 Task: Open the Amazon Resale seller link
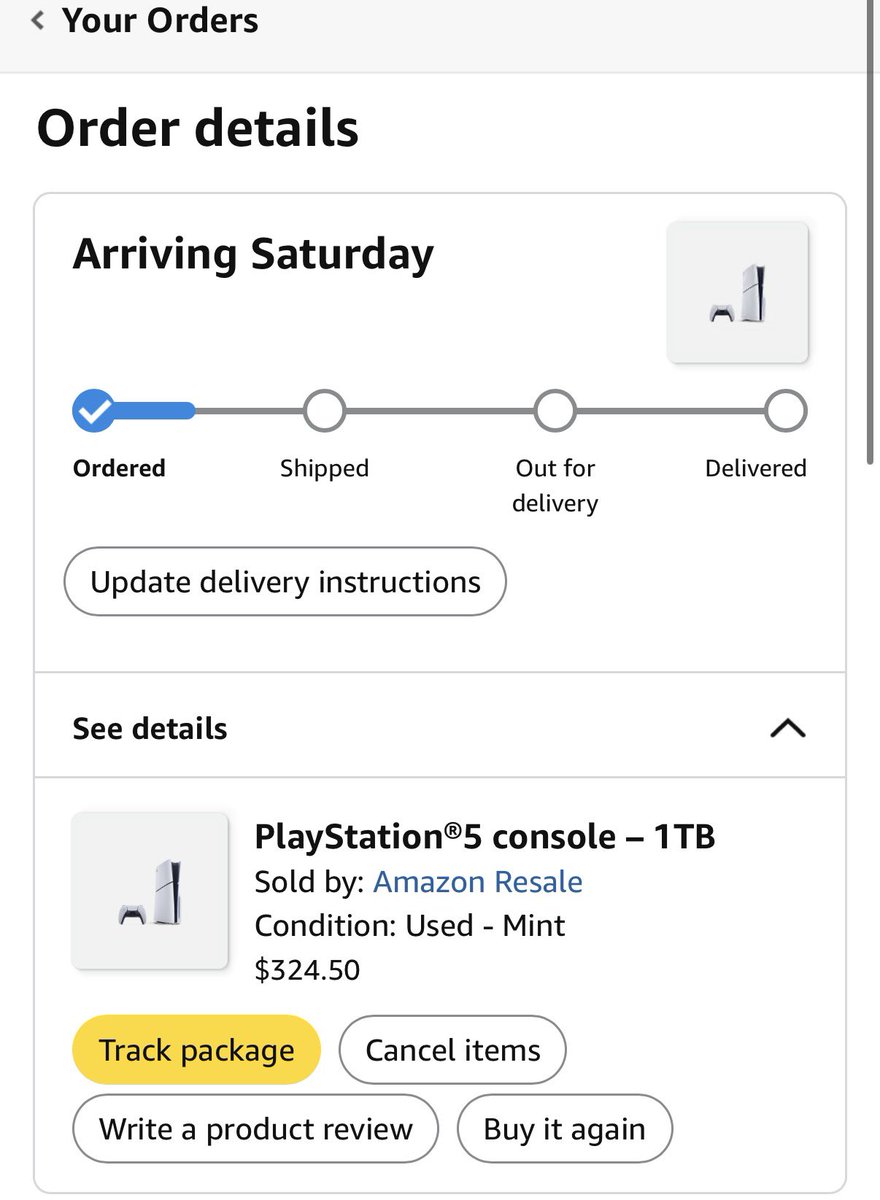click(x=478, y=882)
